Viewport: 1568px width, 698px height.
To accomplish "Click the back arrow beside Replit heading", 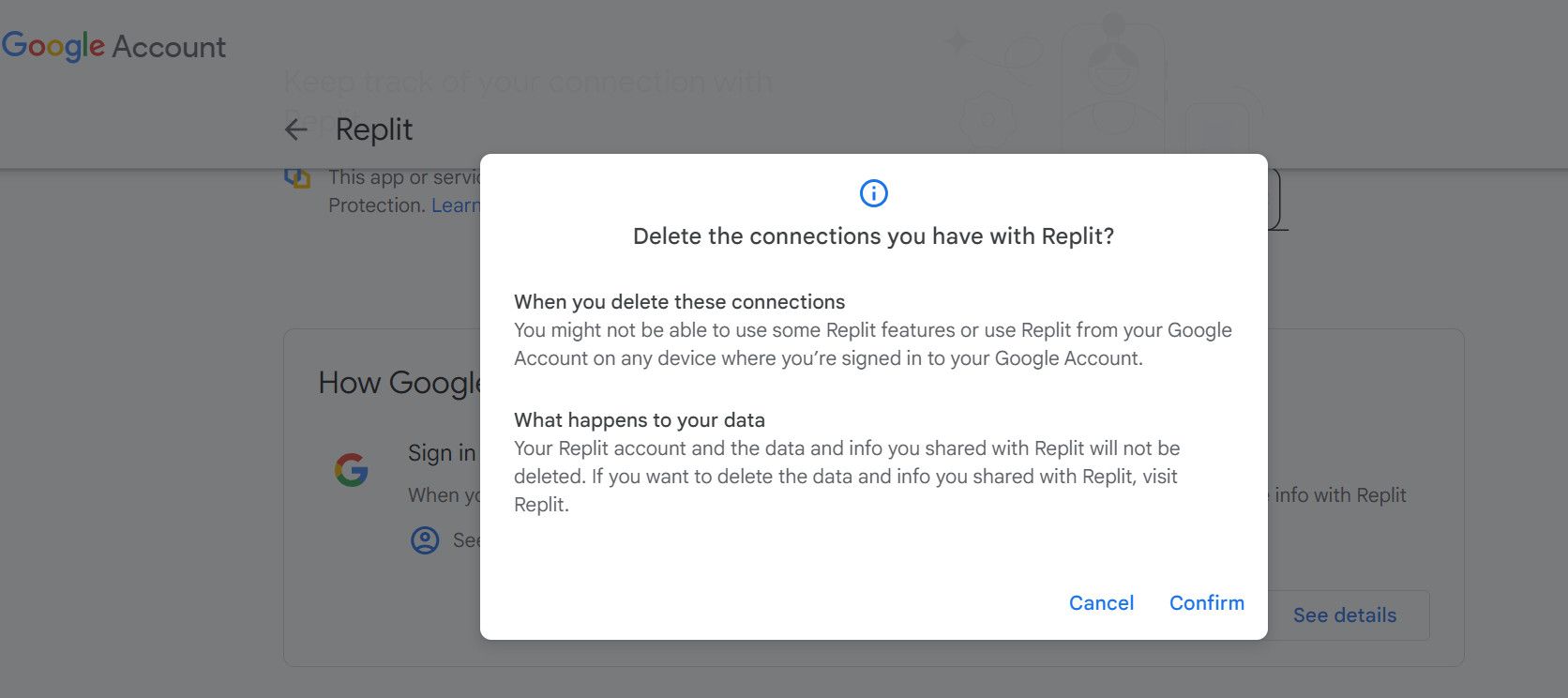I will tap(294, 129).
